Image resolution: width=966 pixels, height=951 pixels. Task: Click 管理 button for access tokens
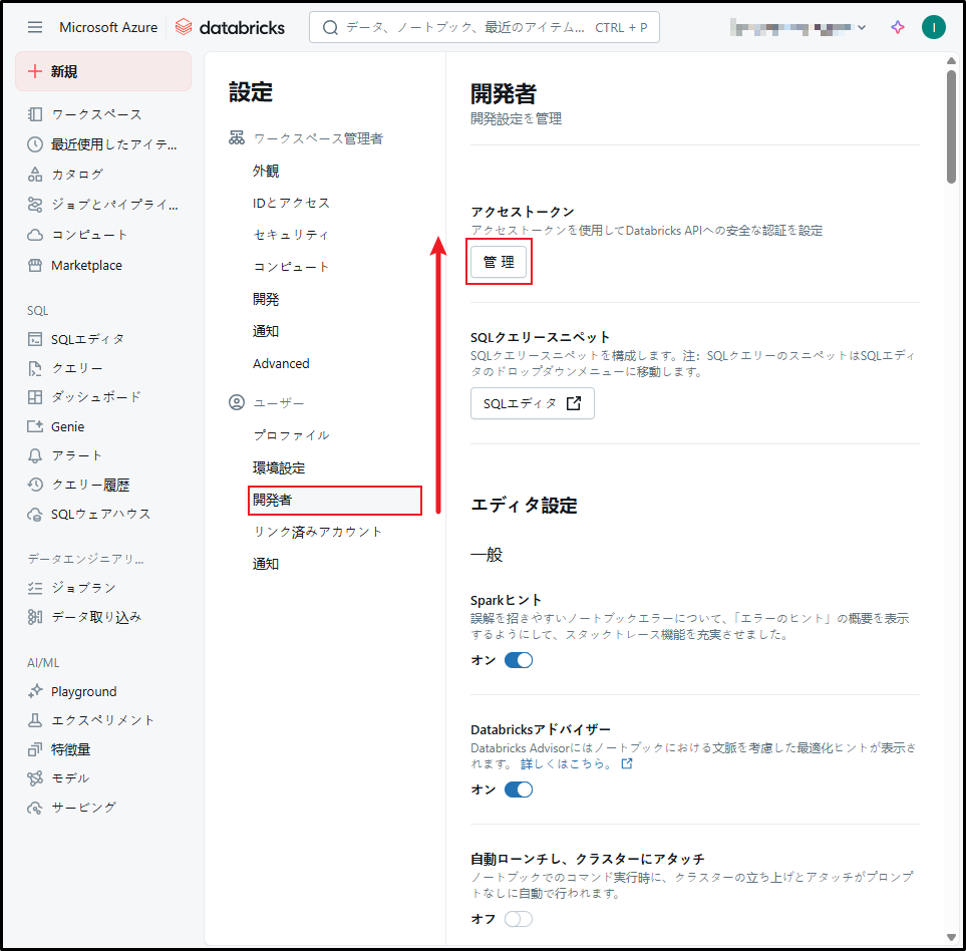(498, 262)
